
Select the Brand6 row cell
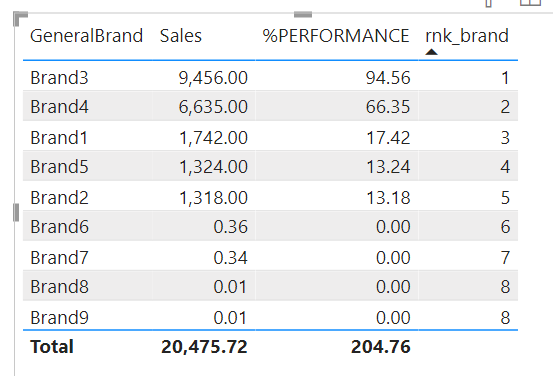59,226
